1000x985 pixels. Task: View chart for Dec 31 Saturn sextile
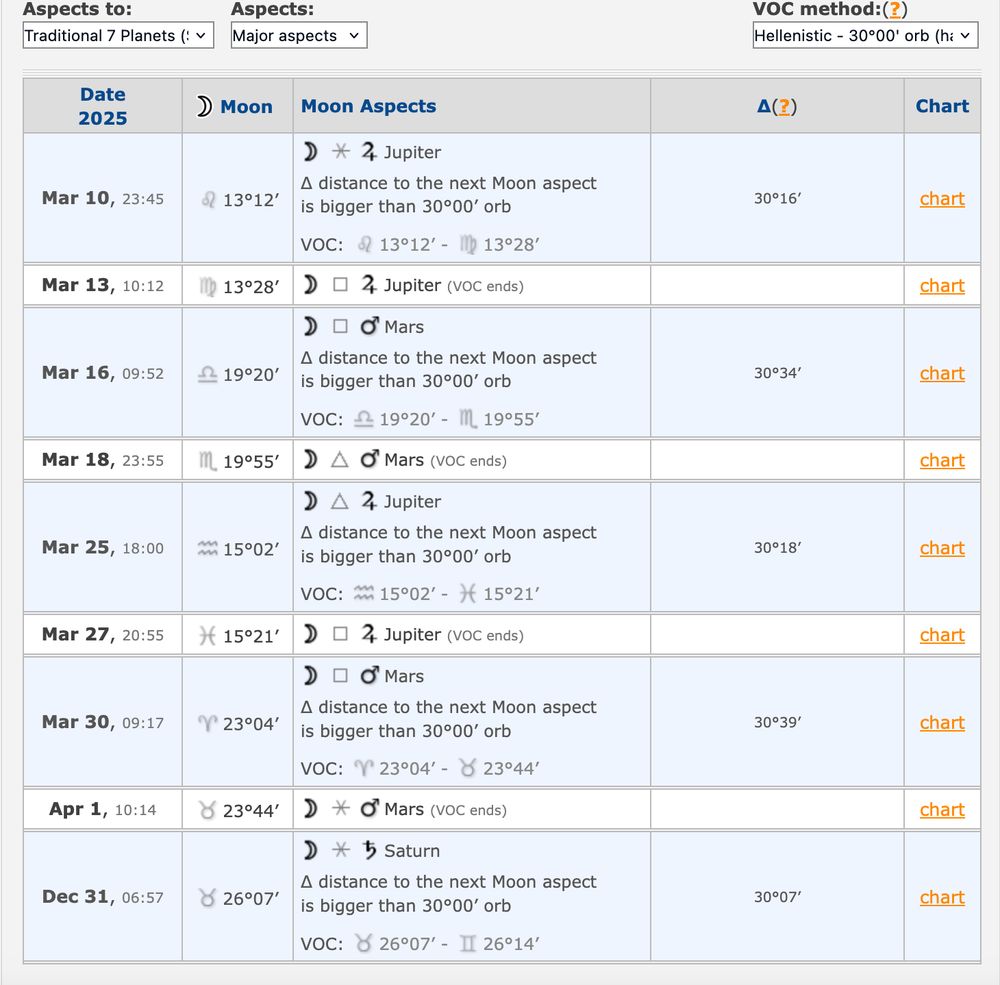(942, 897)
